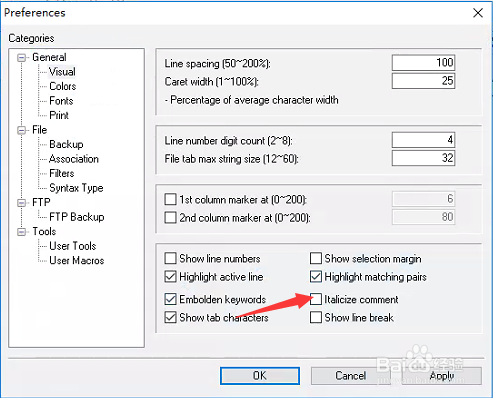
Task: Select the FTP tree label
Action: click(41, 202)
